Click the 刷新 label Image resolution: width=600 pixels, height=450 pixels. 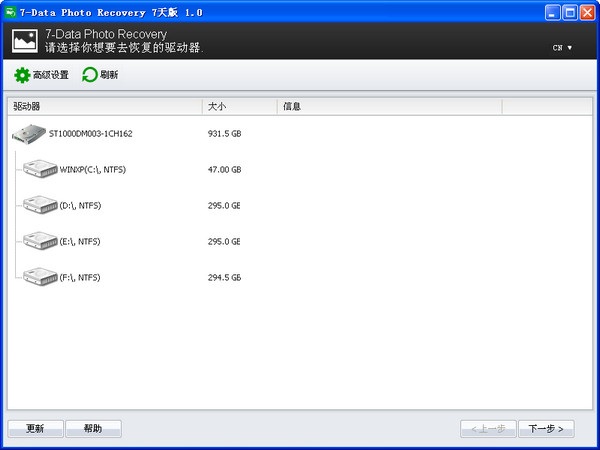click(109, 75)
